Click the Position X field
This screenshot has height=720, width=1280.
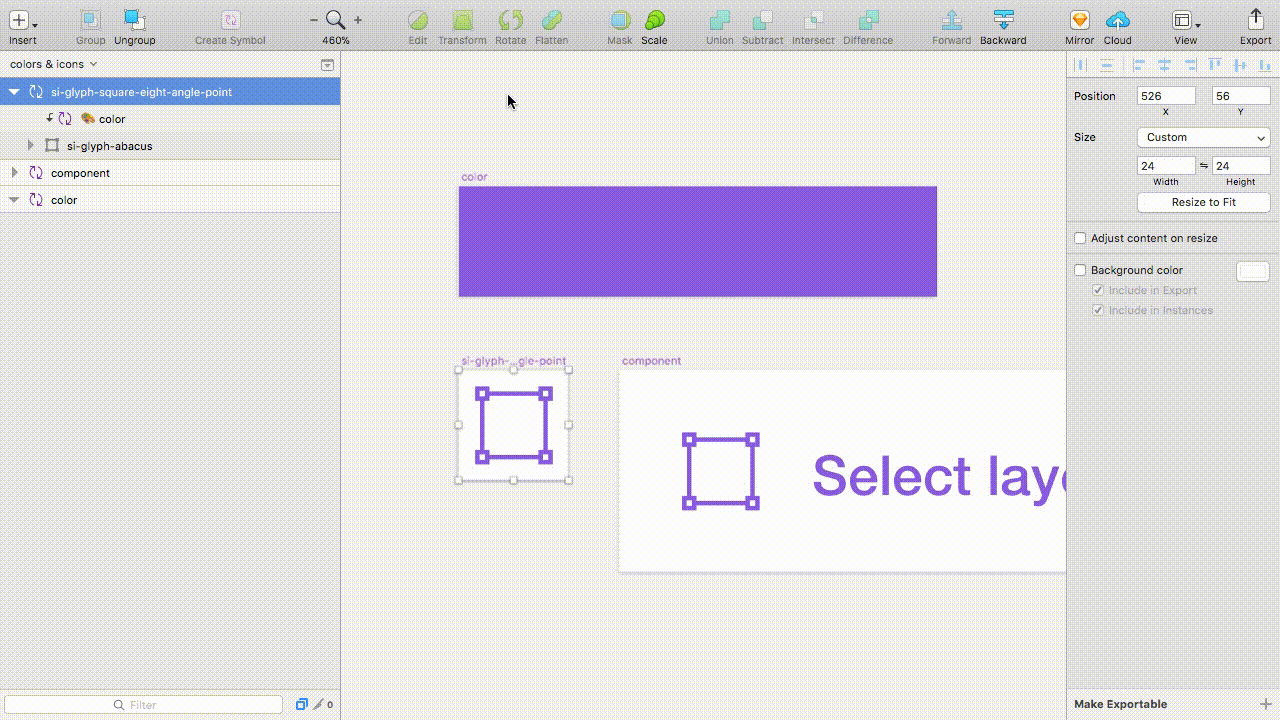(x=1167, y=96)
